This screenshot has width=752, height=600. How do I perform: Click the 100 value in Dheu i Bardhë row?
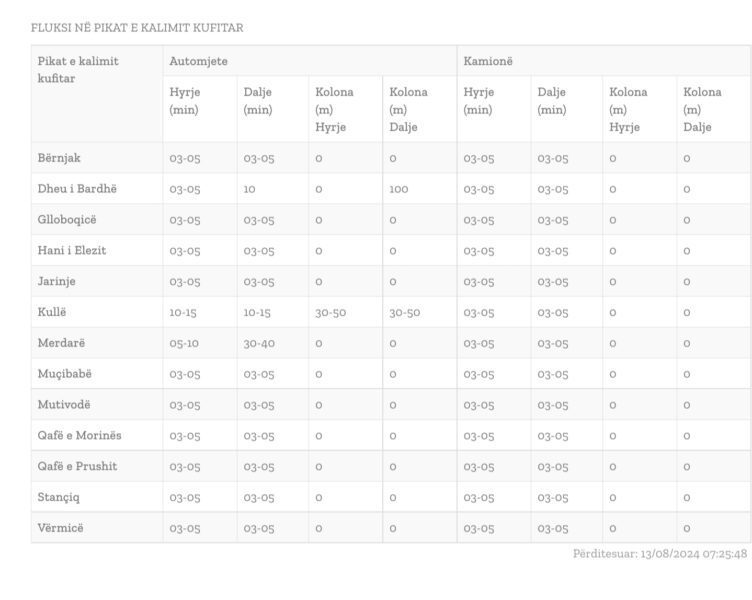coord(399,189)
